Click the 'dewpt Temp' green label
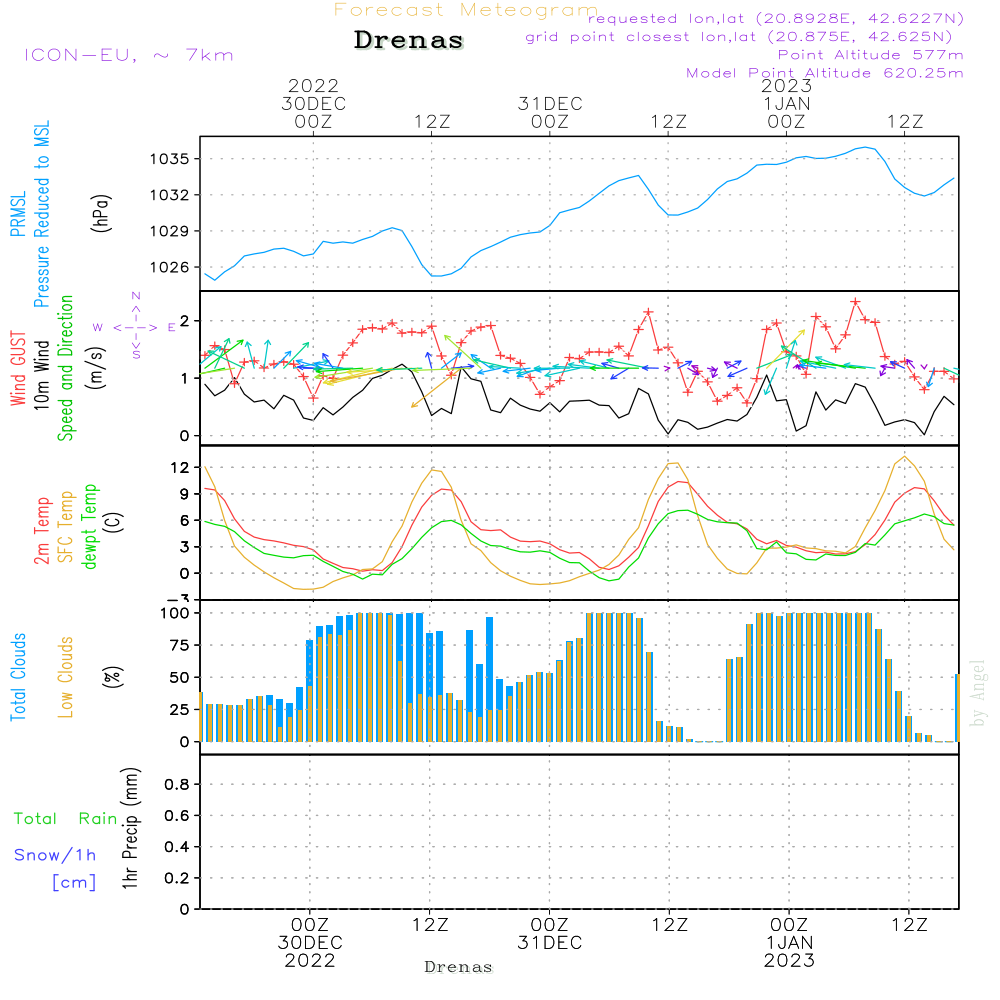The image size is (1000, 1000). pyautogui.click(x=89, y=526)
